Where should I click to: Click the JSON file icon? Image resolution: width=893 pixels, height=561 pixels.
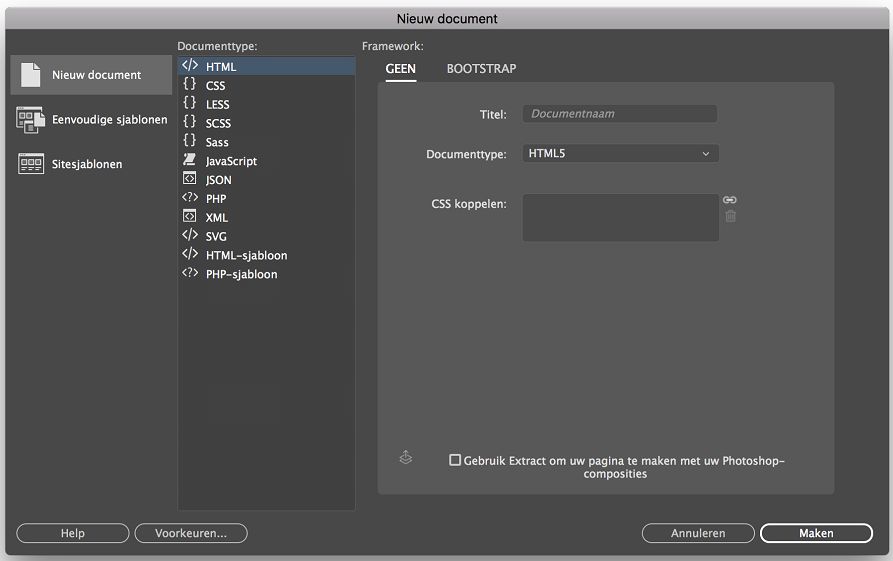190,178
